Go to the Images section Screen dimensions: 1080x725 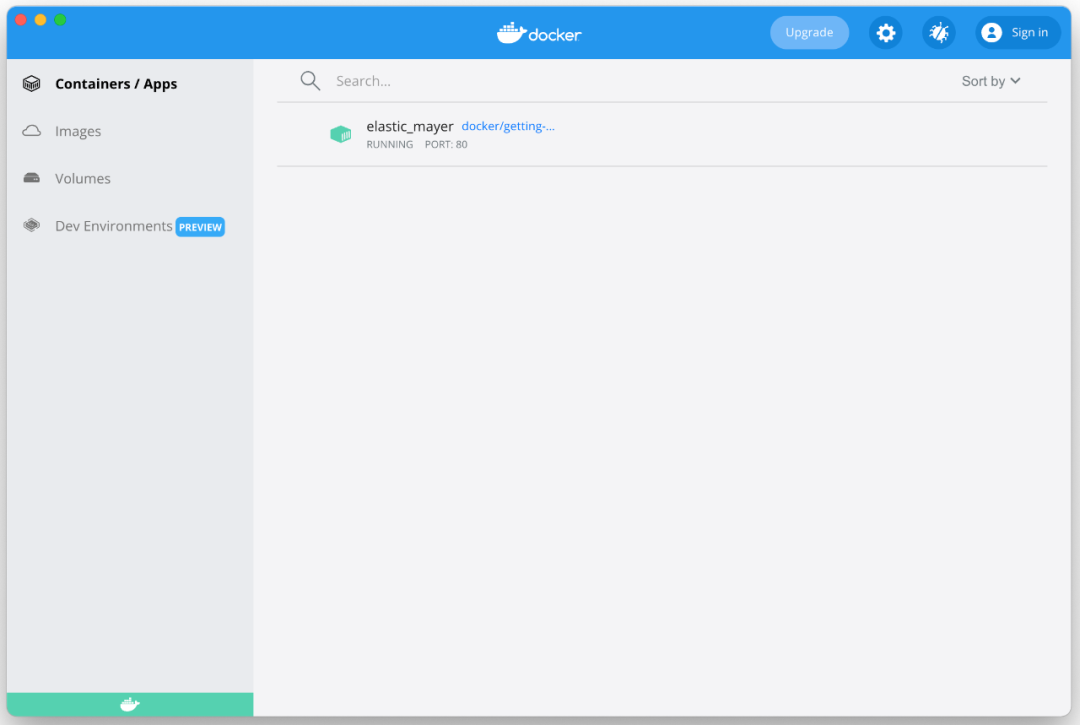(x=78, y=131)
